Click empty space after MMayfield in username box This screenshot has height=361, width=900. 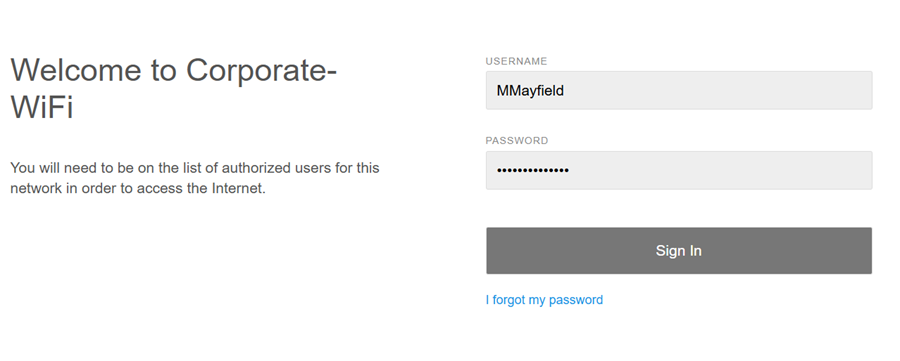click(x=717, y=90)
